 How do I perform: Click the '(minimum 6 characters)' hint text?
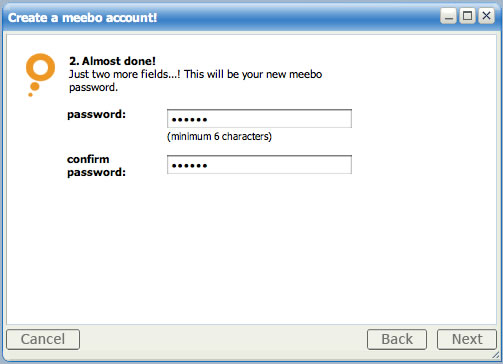point(219,136)
